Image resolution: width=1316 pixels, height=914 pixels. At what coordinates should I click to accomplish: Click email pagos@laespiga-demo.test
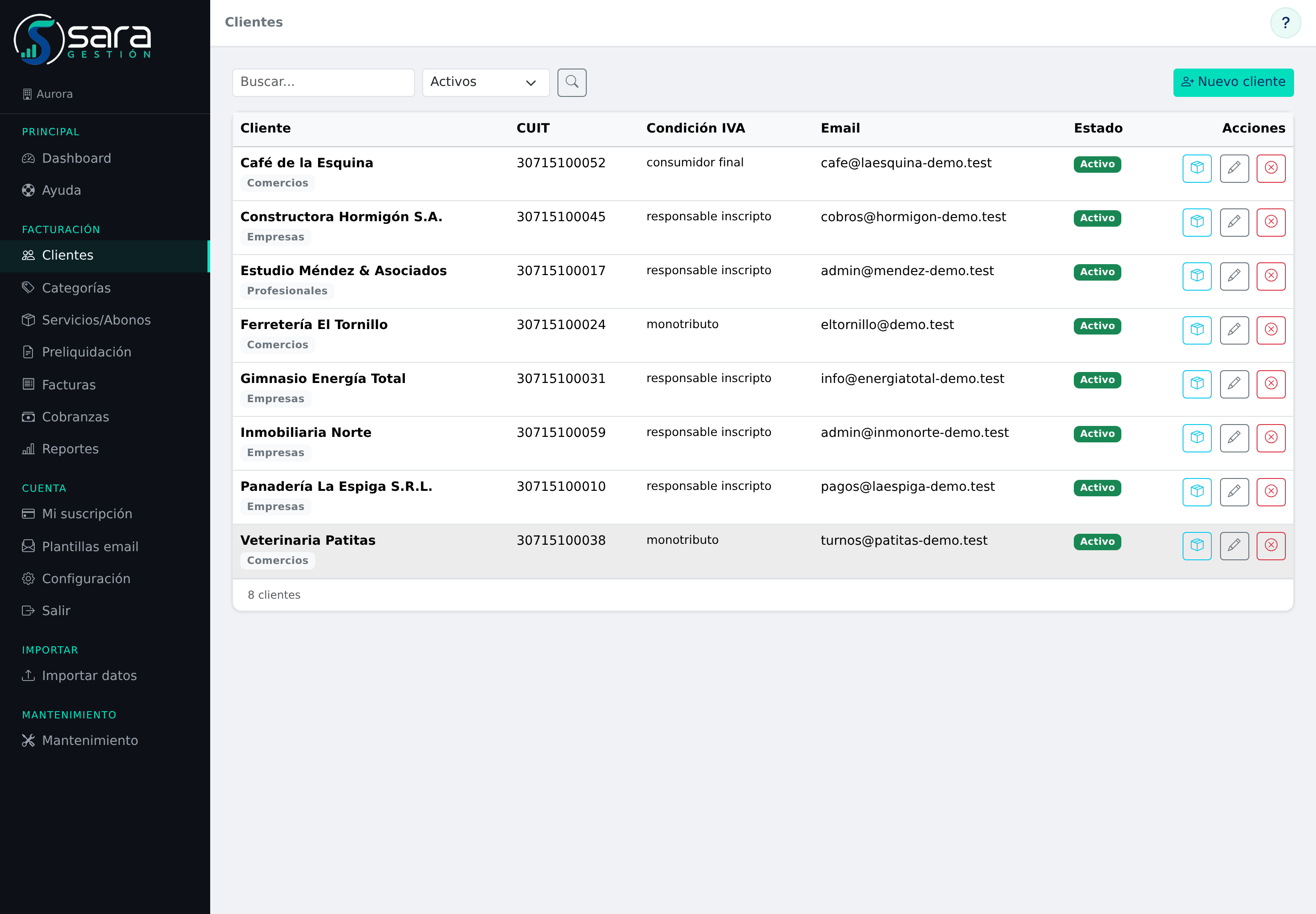pyautogui.click(x=907, y=486)
